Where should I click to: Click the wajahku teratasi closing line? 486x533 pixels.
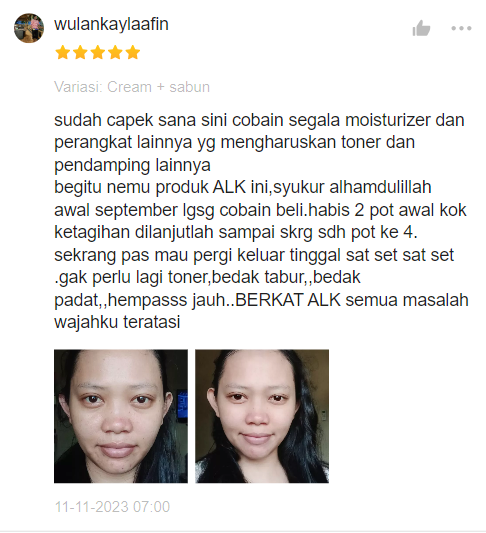point(117,322)
